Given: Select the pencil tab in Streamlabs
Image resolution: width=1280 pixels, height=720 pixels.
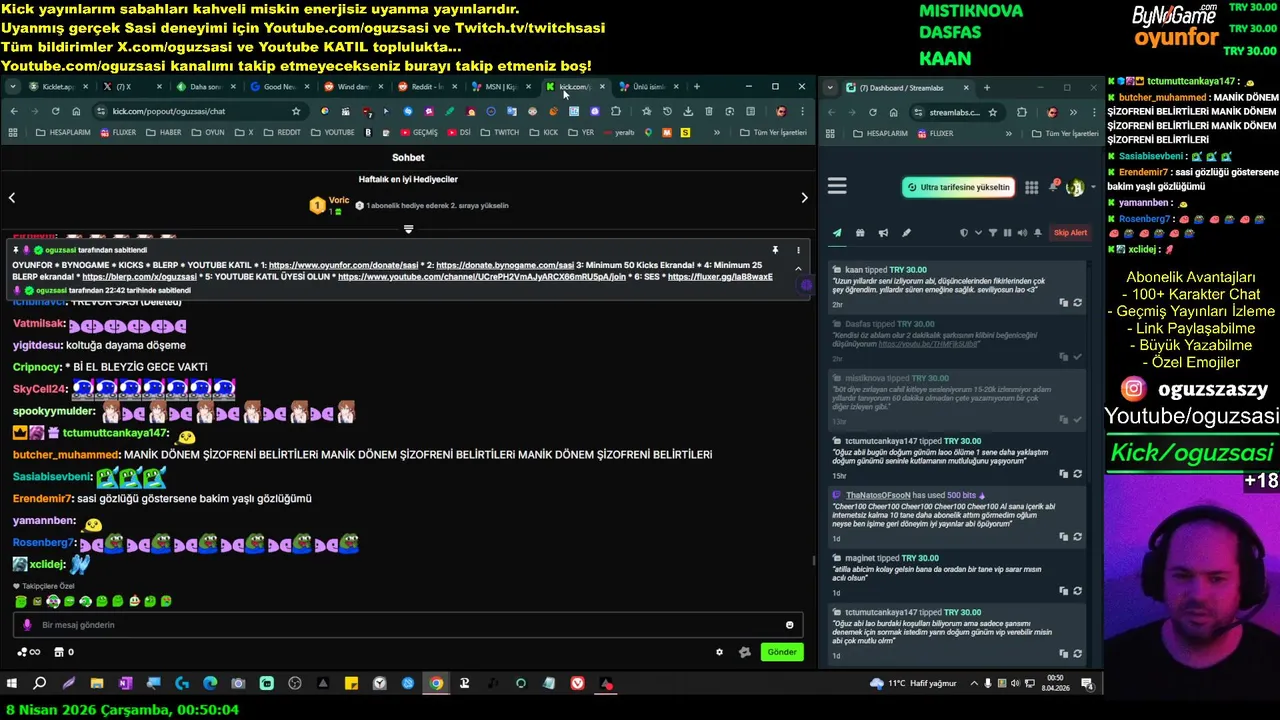Looking at the screenshot, I should coord(906,233).
